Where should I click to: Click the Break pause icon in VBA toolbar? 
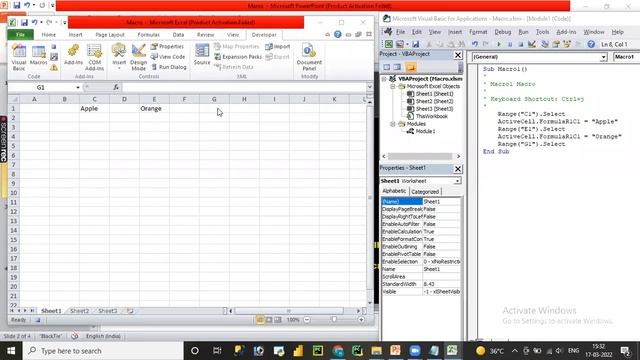509,44
